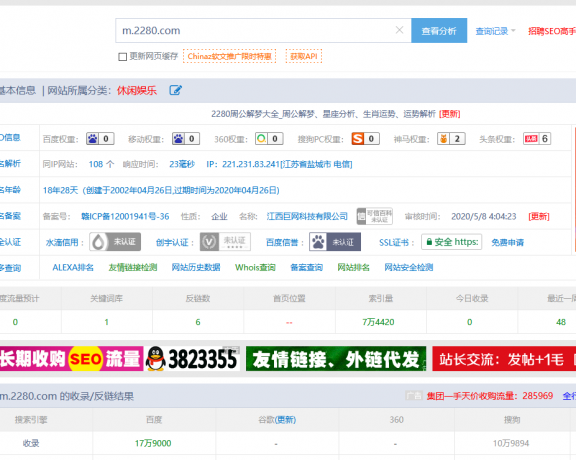Click the 更新 link beside 谷歌
The width and height of the screenshot is (576, 460).
click(x=285, y=420)
